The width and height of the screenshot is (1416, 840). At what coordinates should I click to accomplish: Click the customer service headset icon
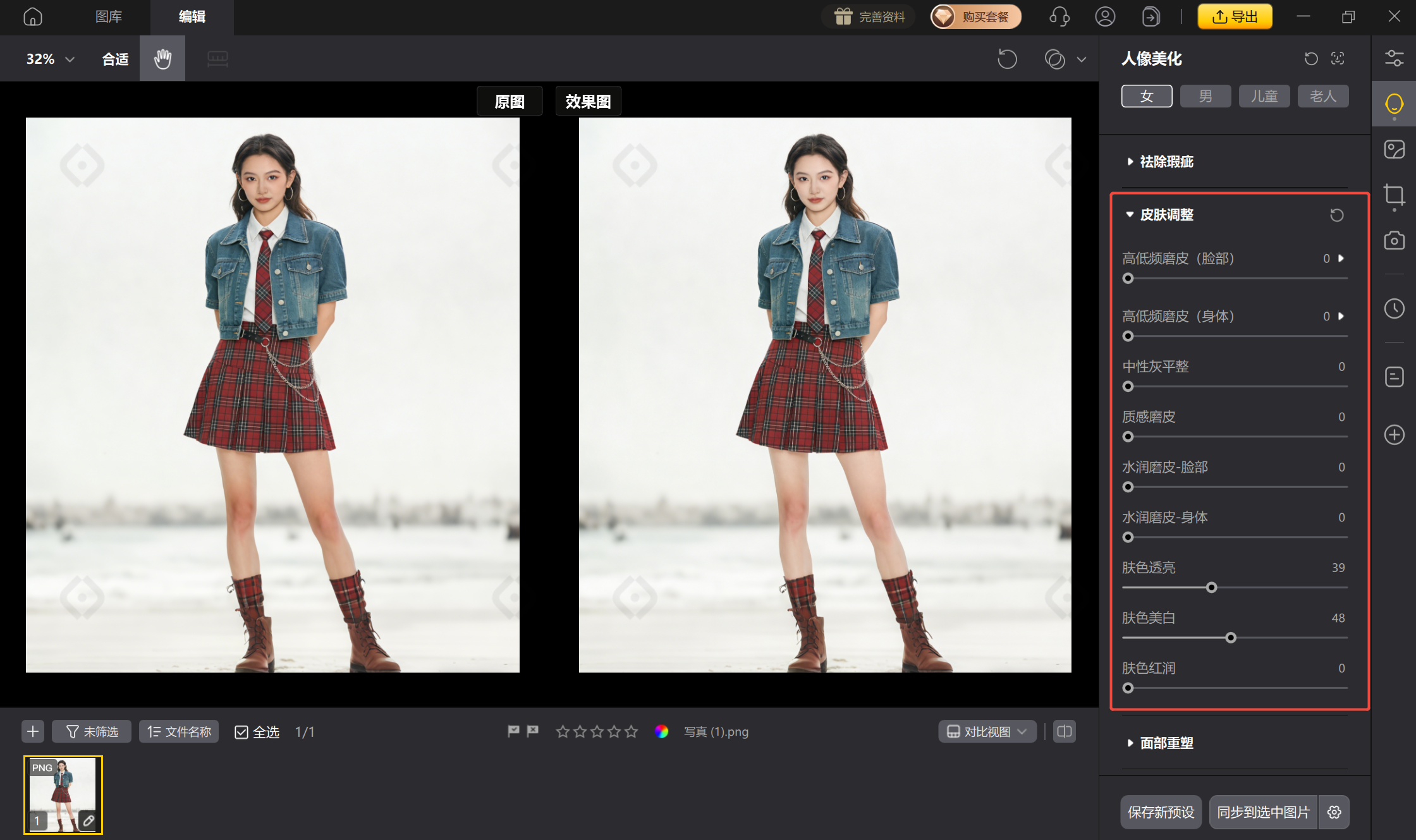tap(1059, 16)
